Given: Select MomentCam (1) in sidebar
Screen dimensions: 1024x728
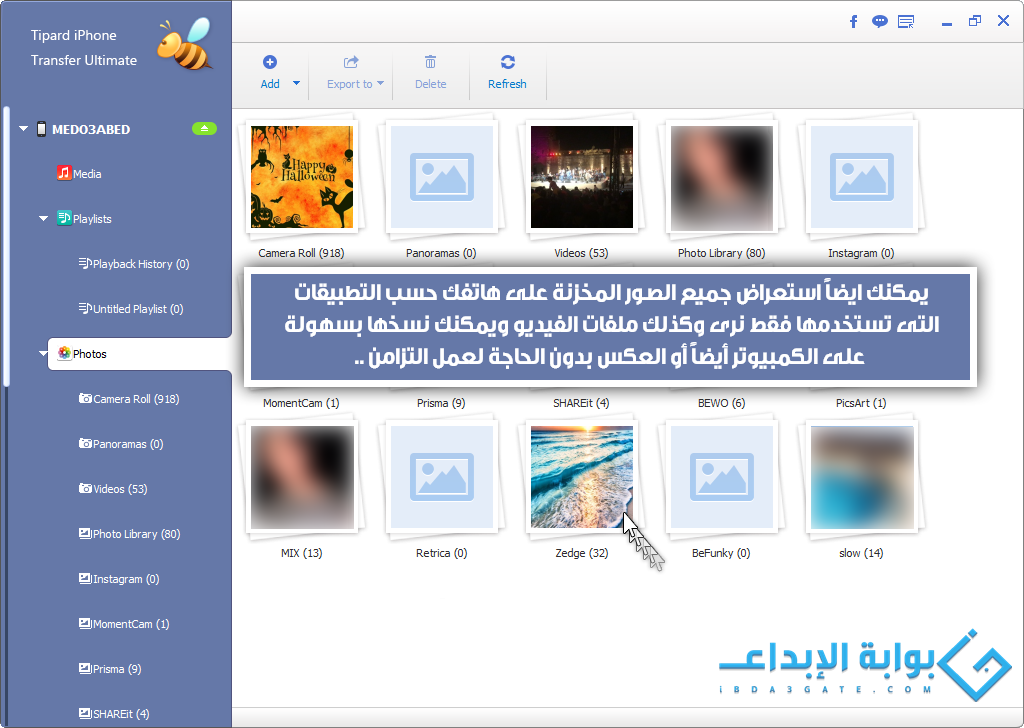Looking at the screenshot, I should click(131, 625).
